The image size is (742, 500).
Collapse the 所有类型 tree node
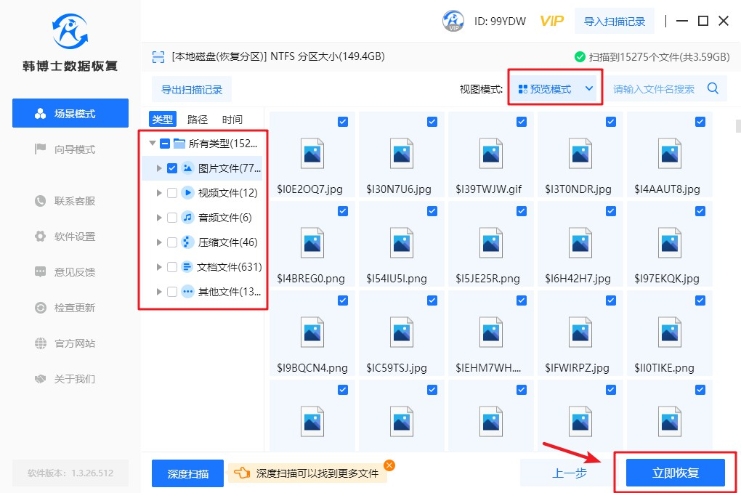pos(152,144)
